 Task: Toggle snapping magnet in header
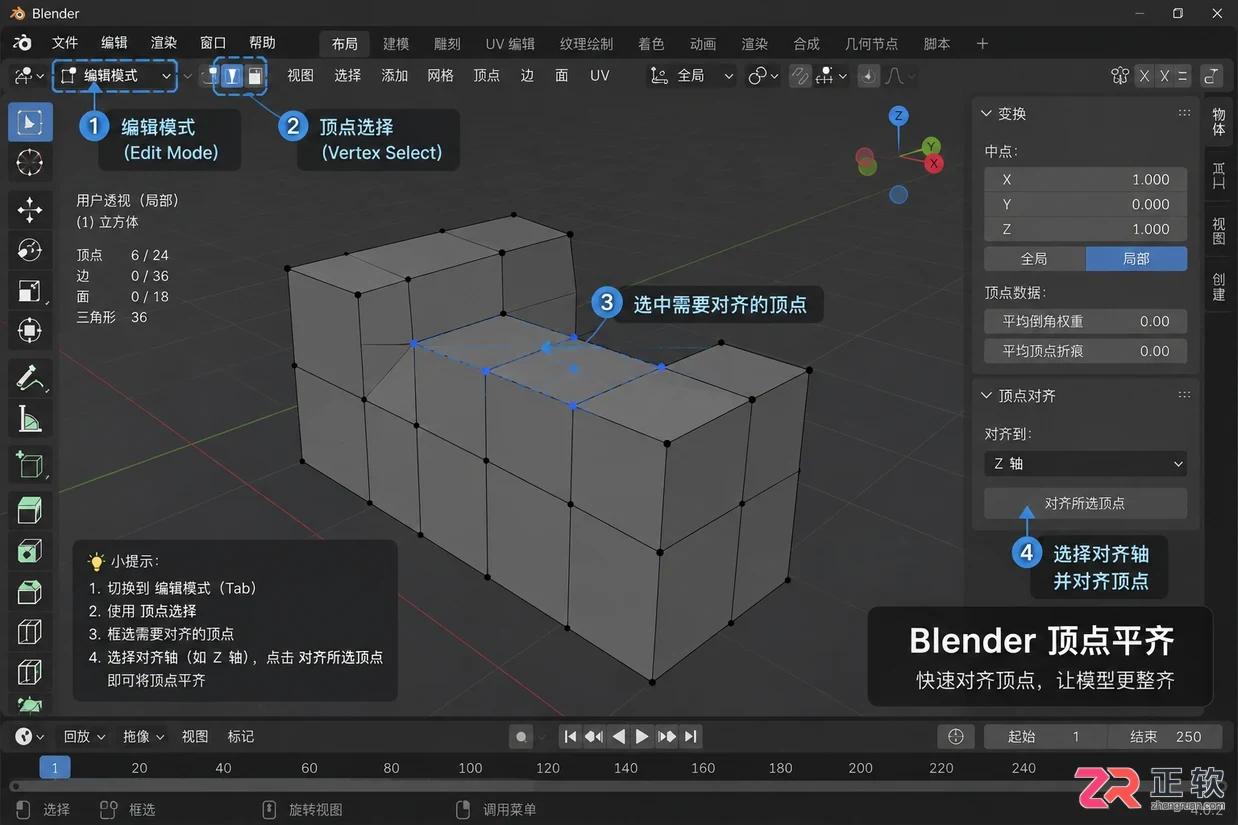[x=800, y=76]
